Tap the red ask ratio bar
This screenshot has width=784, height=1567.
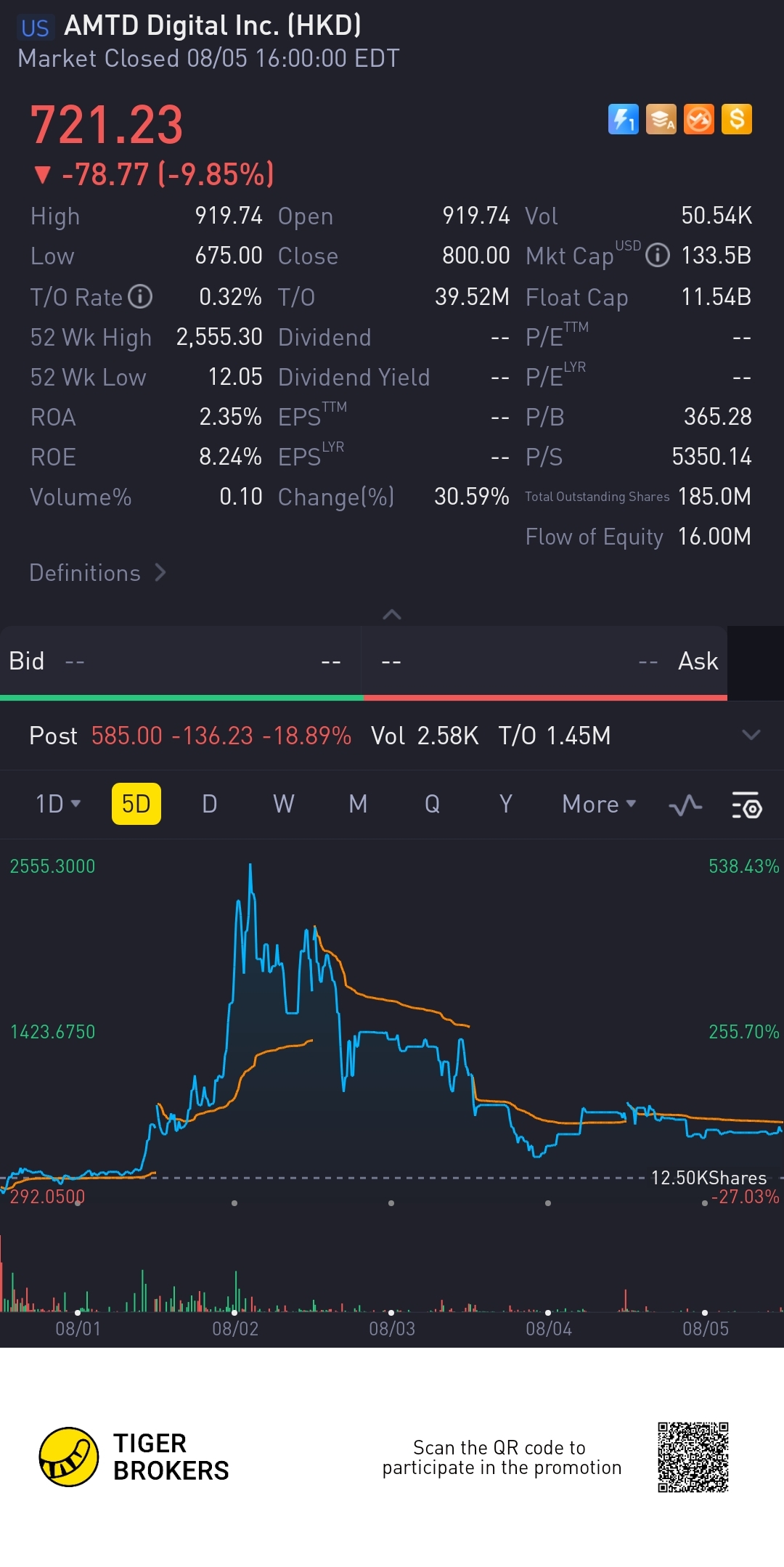coord(545,698)
